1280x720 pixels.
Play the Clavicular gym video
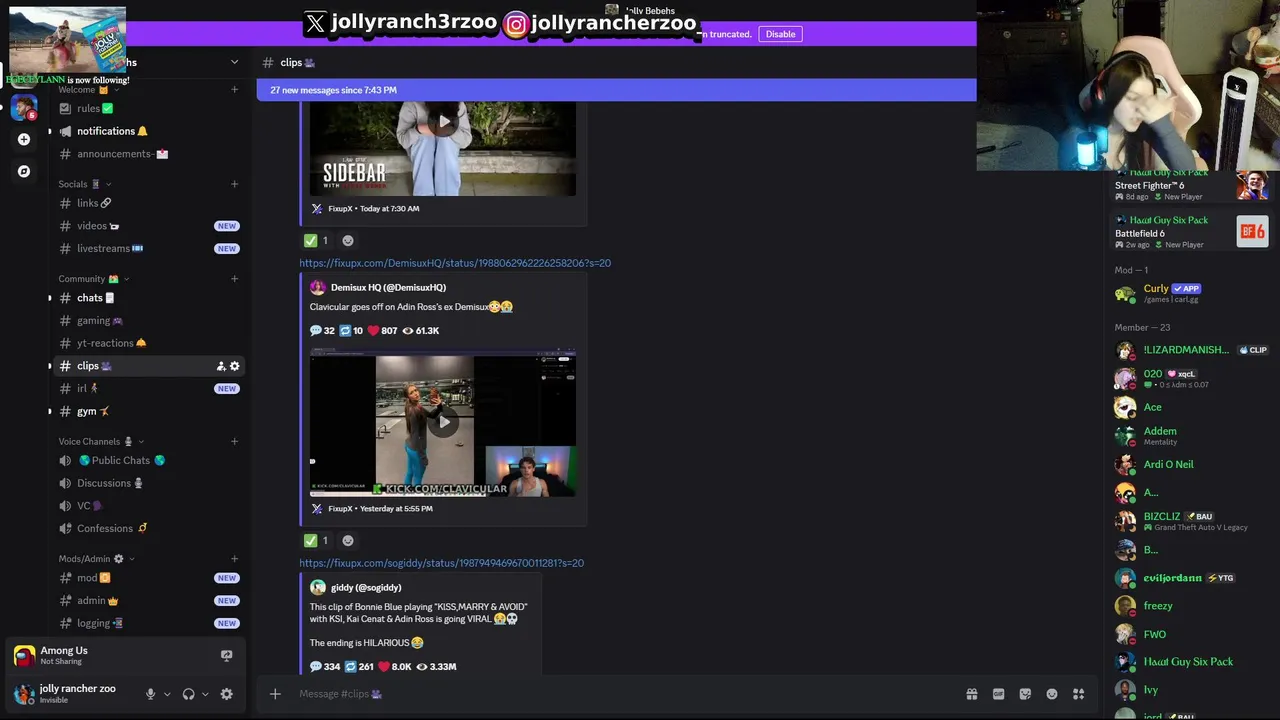(x=443, y=422)
